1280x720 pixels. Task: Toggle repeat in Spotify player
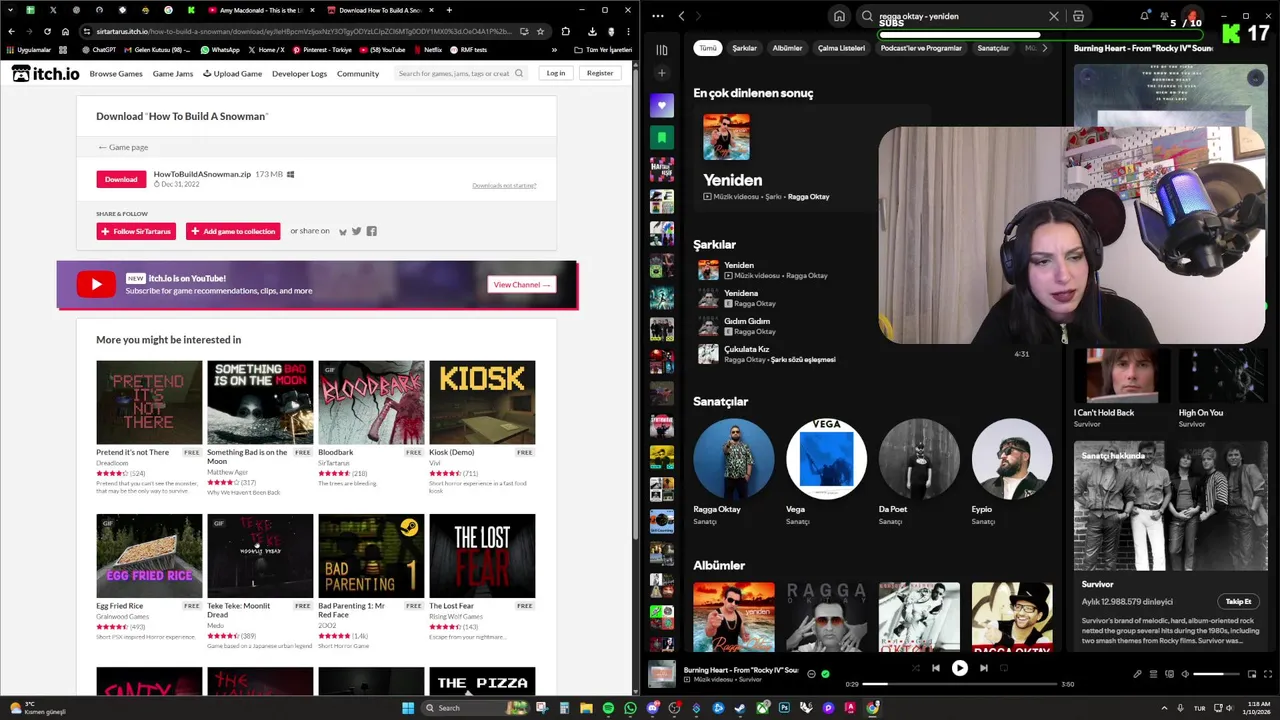[1004, 668]
